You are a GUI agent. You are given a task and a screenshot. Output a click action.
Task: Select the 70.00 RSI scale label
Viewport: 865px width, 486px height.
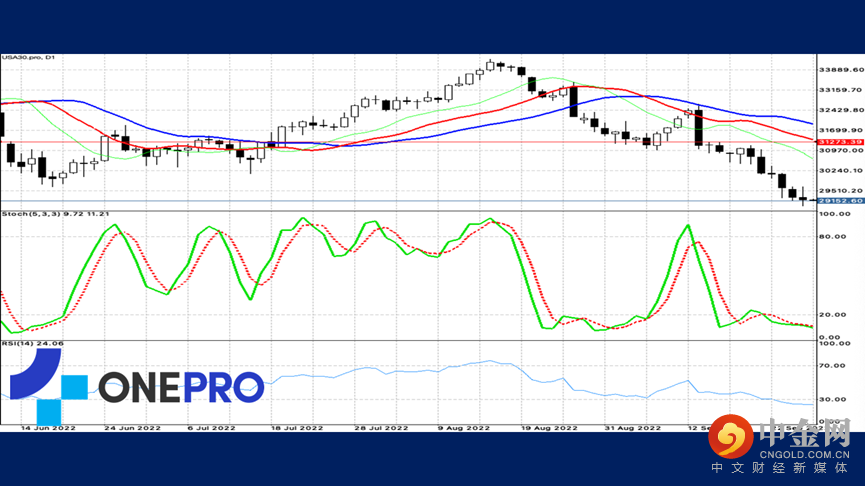pyautogui.click(x=832, y=366)
